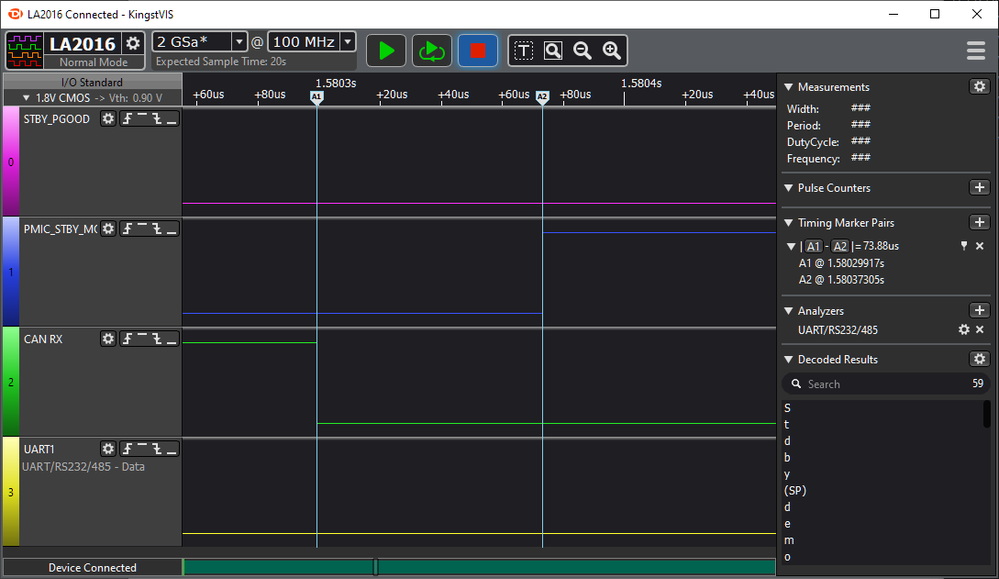Collapse the Pulse Counters section

click(789, 188)
